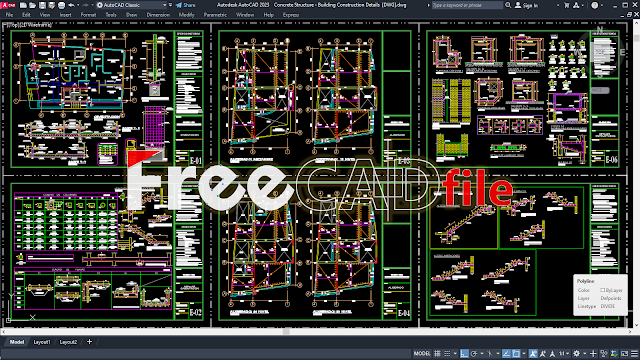The height and width of the screenshot is (360, 640).
Task: Toggle snap mode in status bar
Action: point(447,354)
